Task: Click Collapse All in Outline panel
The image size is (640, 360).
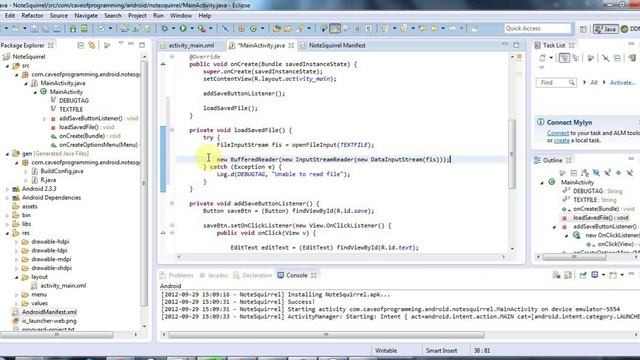Action: pyautogui.click(x=573, y=173)
